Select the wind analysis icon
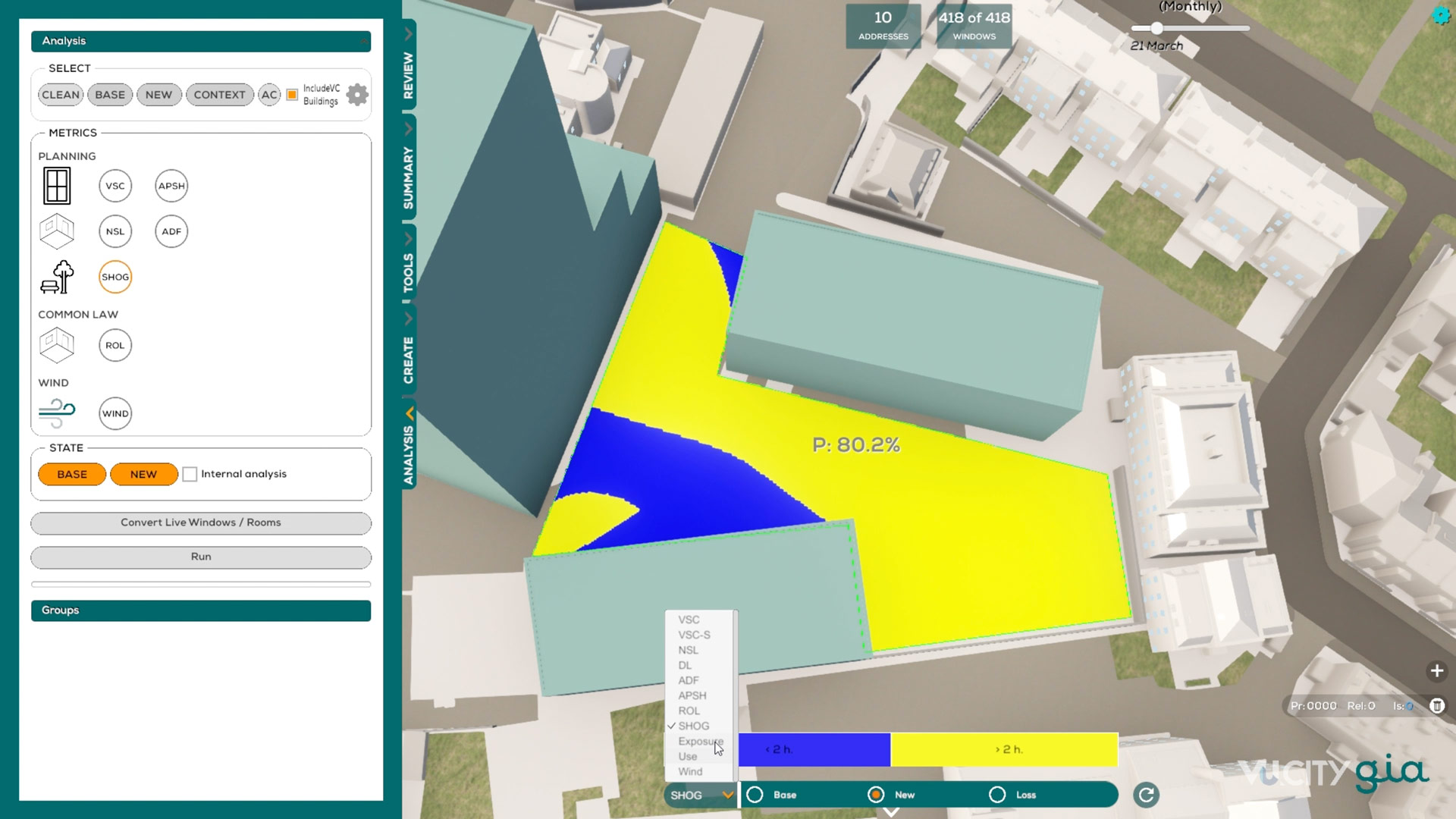The width and height of the screenshot is (1456, 819). [x=57, y=413]
